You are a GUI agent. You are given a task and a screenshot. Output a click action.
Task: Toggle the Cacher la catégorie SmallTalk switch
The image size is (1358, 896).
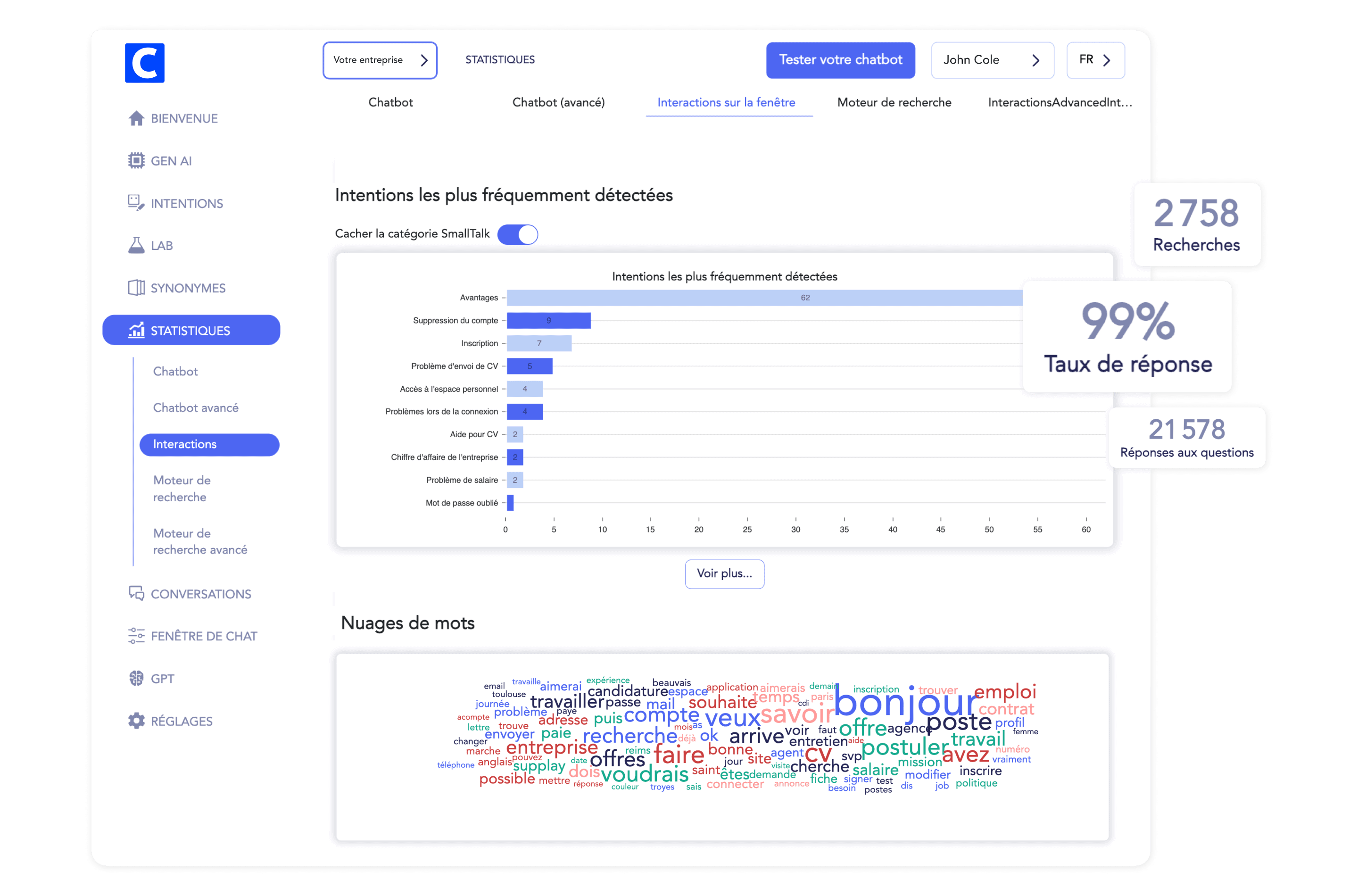518,234
